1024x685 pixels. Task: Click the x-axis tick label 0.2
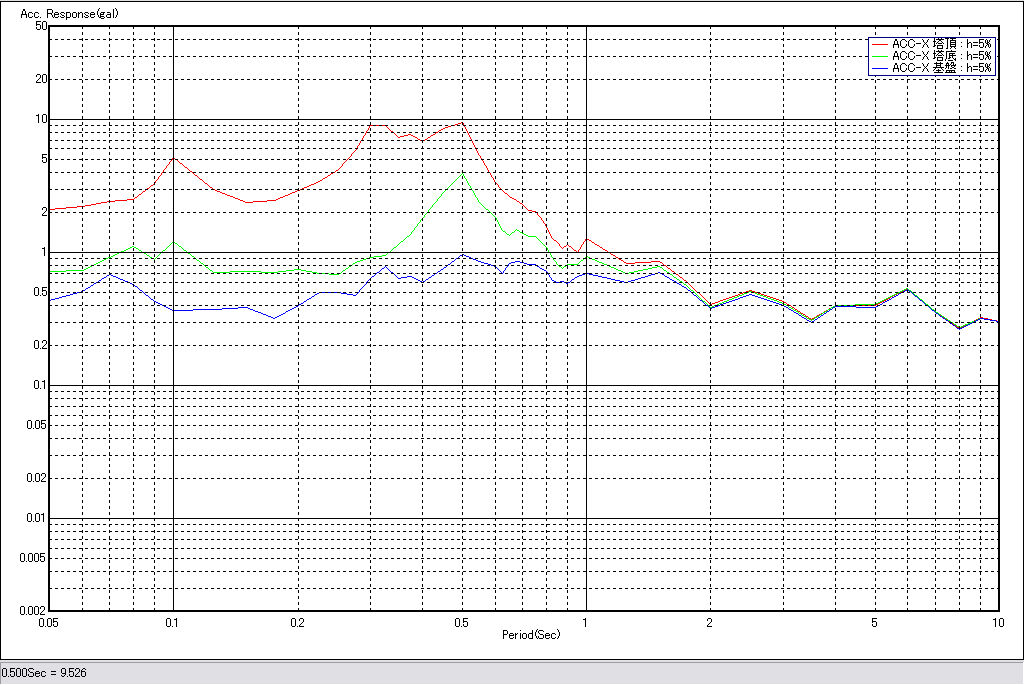point(297,622)
